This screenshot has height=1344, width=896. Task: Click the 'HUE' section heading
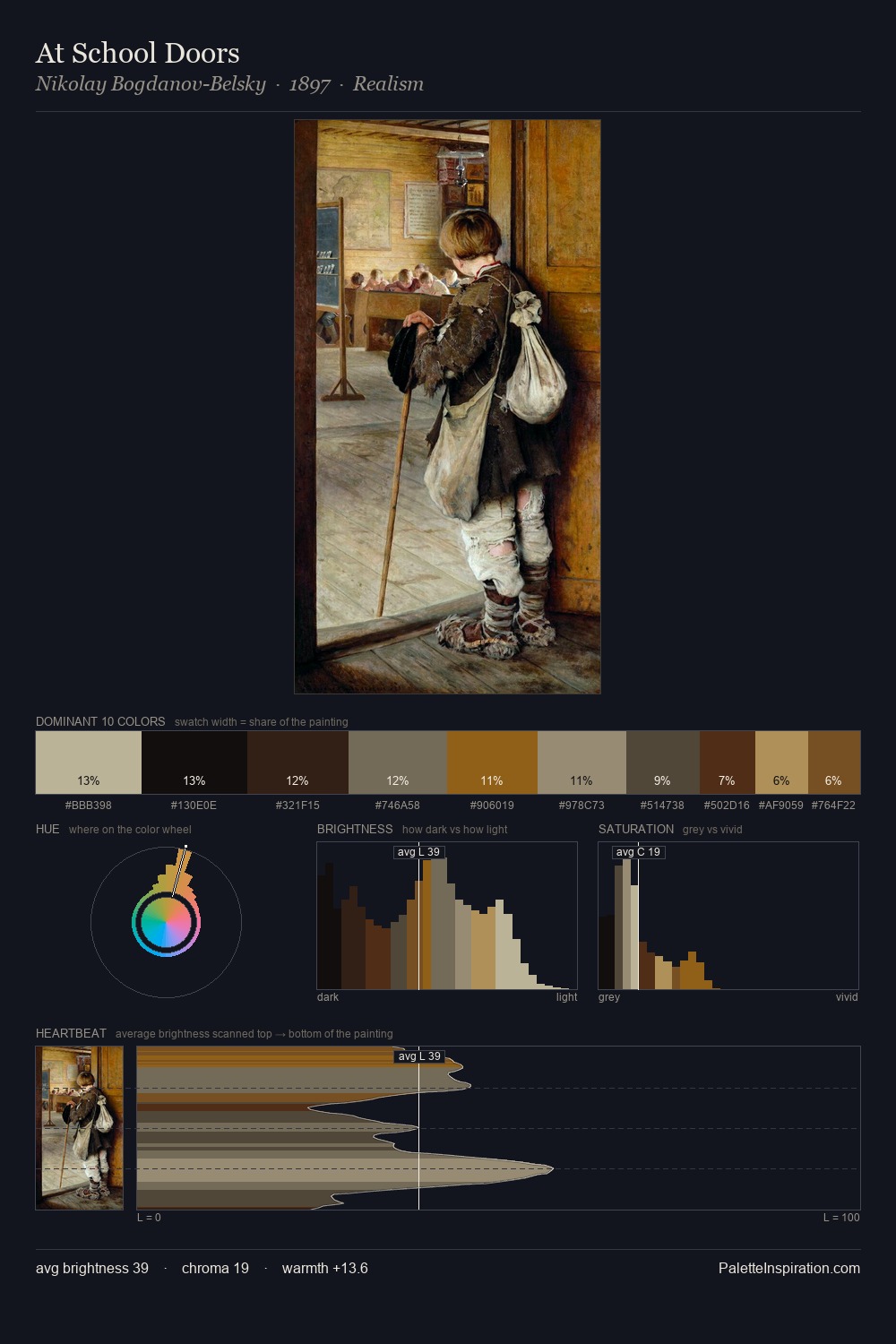(47, 829)
